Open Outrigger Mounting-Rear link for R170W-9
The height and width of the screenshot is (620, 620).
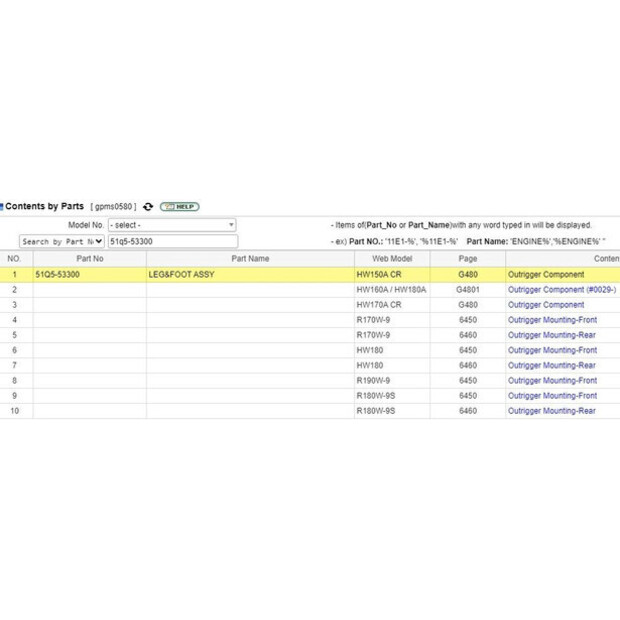[551, 335]
